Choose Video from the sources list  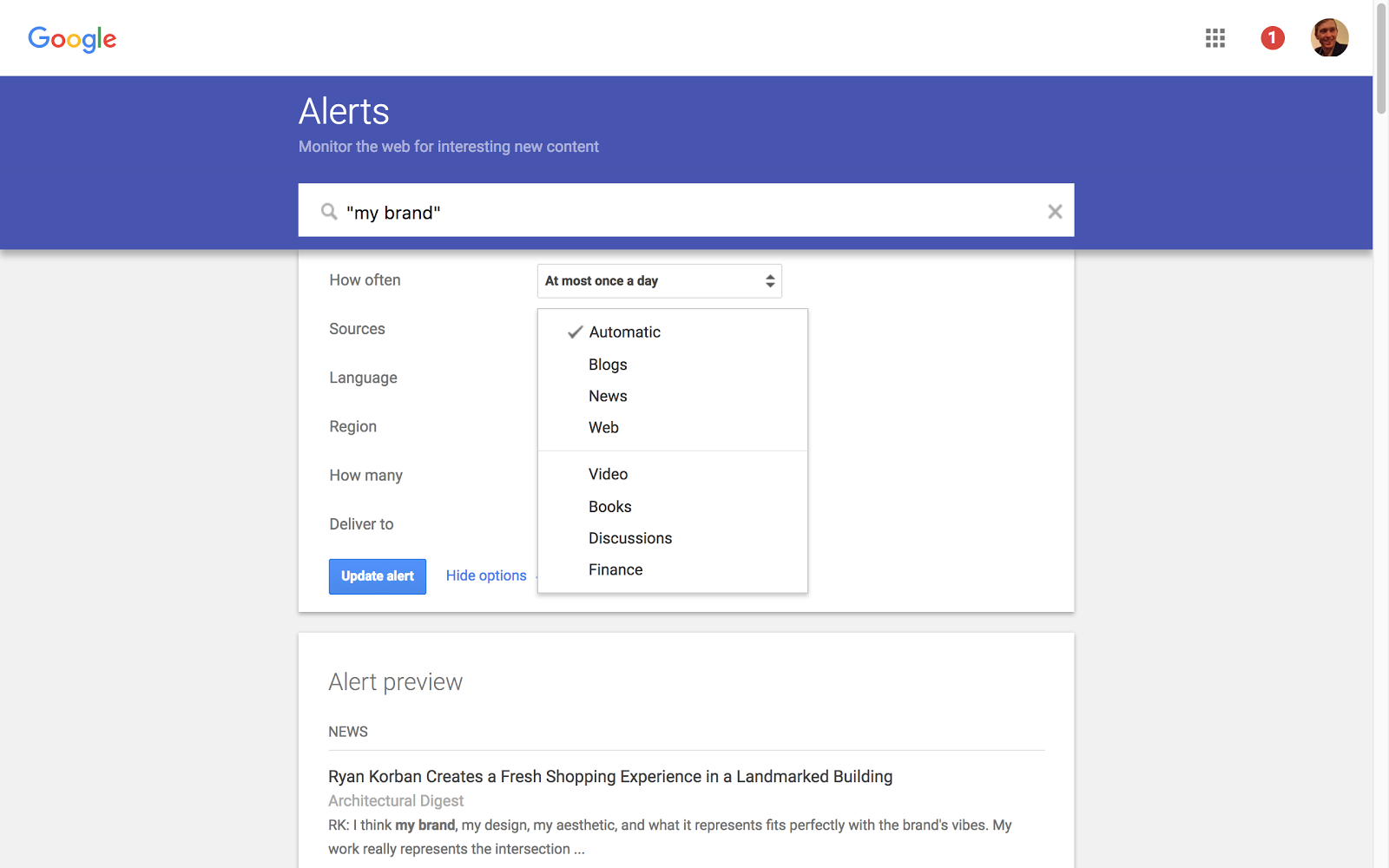point(608,474)
